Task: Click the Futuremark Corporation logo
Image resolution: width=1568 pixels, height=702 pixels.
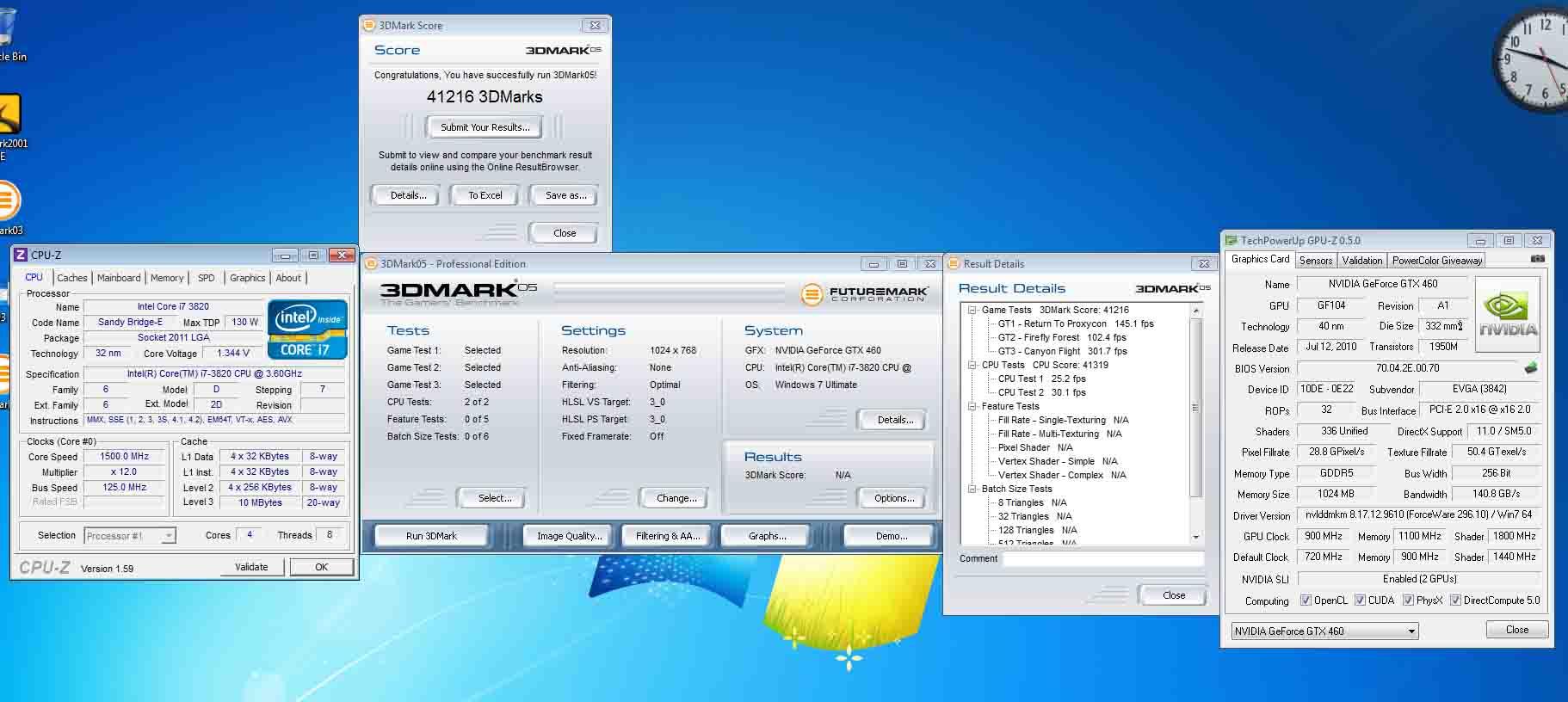Action: (x=864, y=294)
